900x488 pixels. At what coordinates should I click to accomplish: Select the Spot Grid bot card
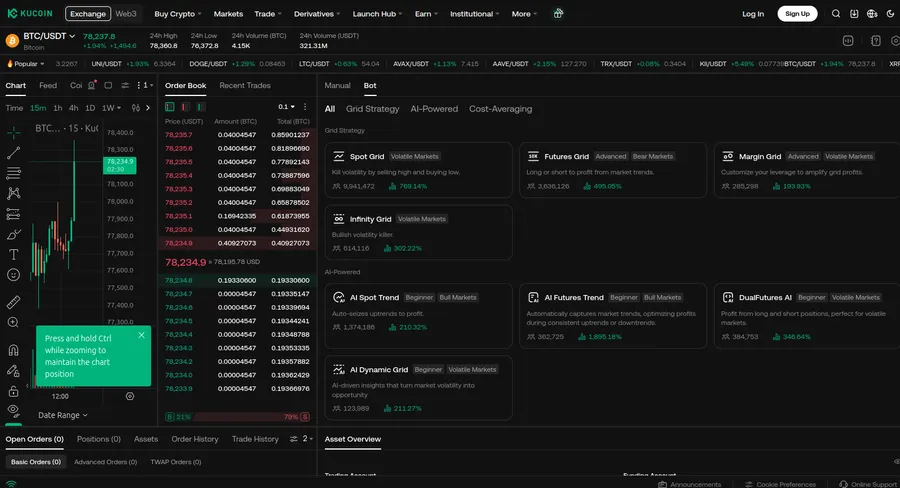[x=418, y=171]
